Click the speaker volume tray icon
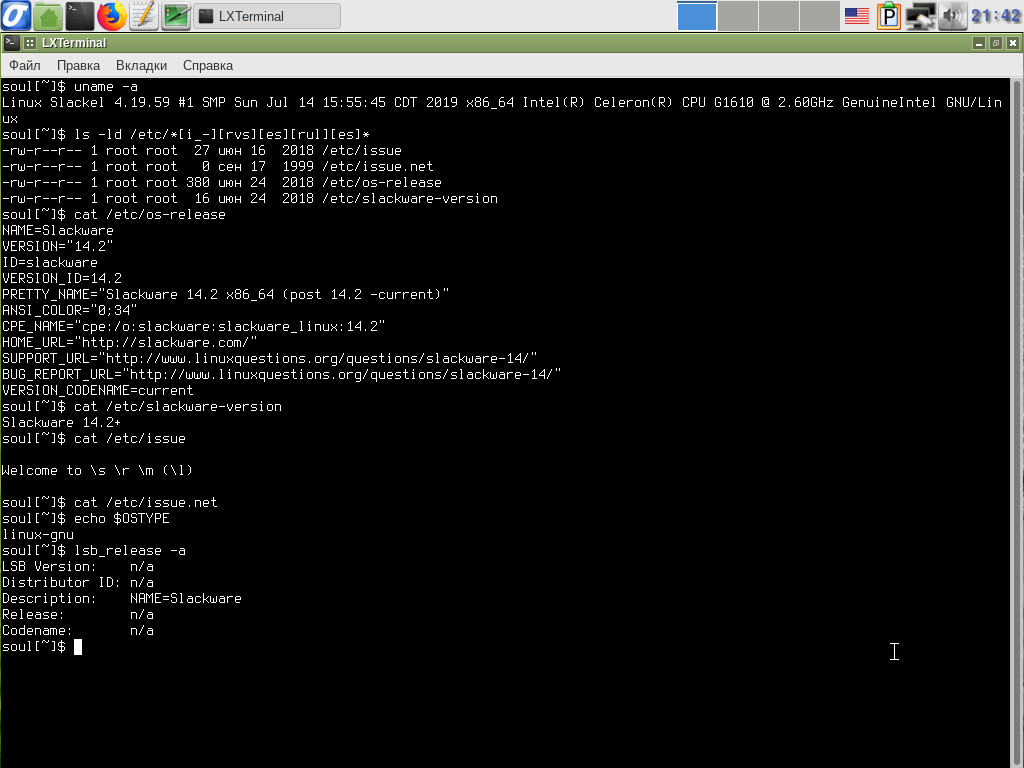Viewport: 1024px width, 768px height. tap(952, 16)
